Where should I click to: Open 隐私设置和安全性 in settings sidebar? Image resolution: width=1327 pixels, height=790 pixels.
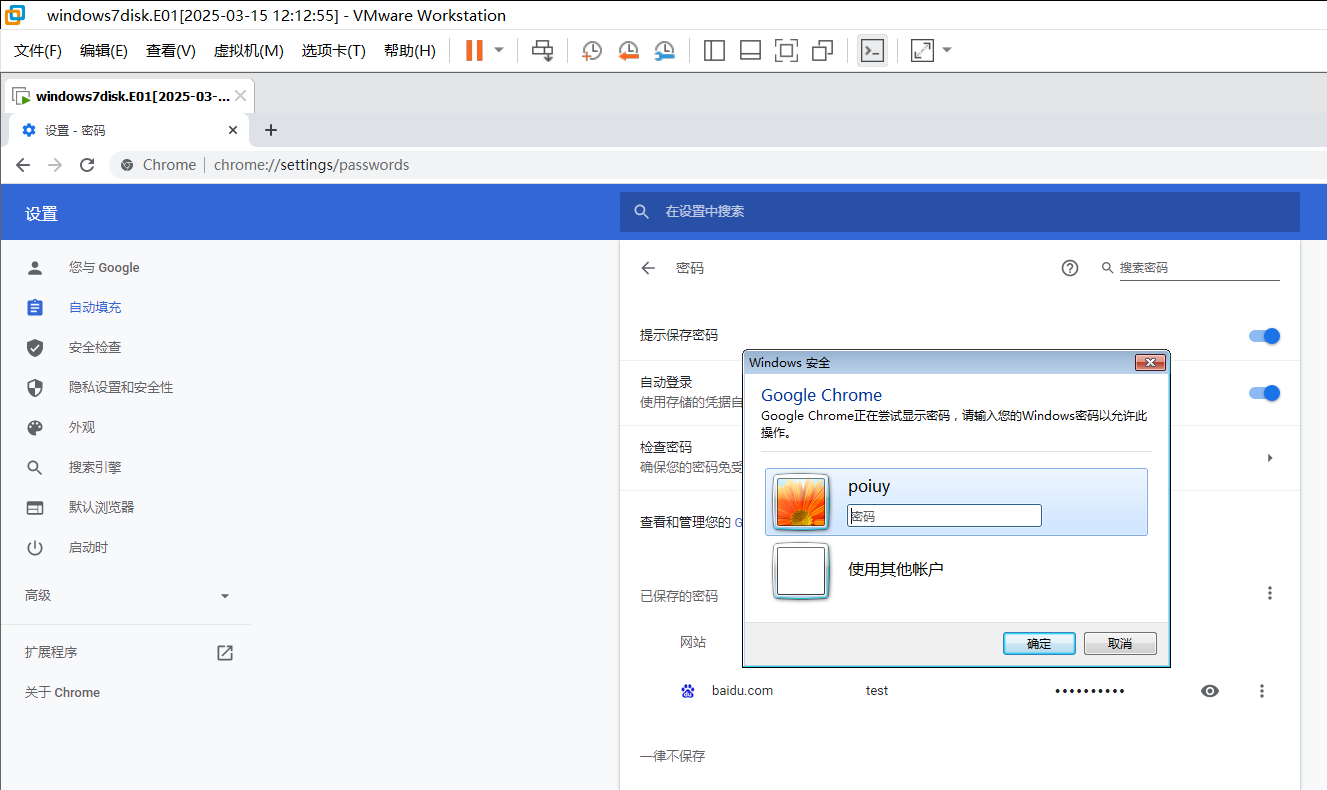point(121,388)
